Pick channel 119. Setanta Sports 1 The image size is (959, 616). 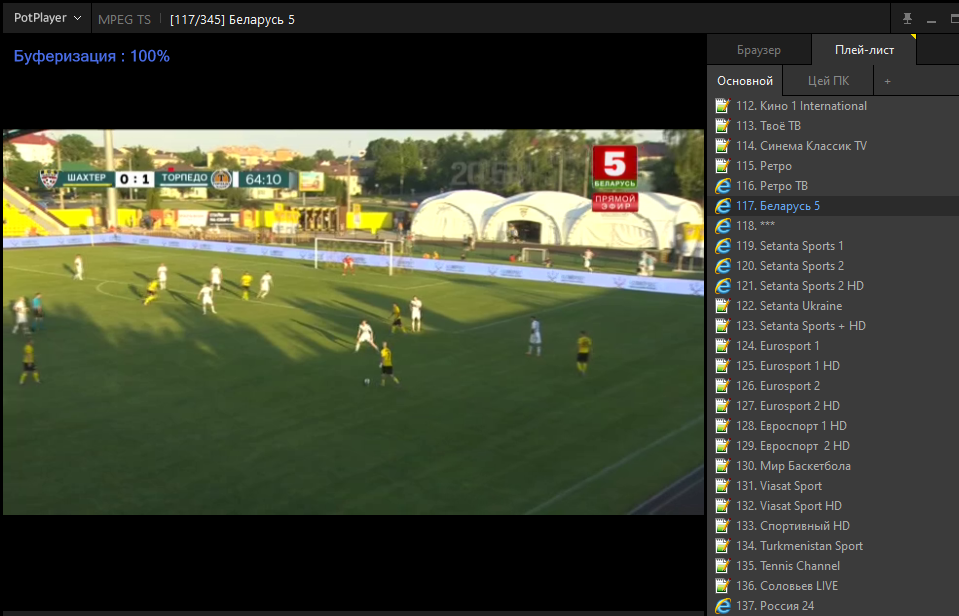pos(833,246)
